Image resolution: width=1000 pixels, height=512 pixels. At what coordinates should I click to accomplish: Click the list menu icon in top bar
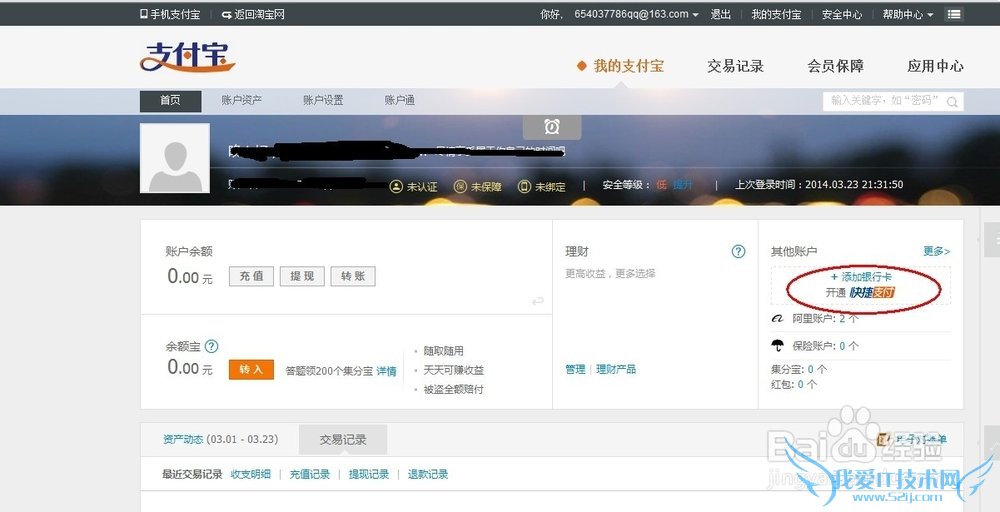(954, 14)
